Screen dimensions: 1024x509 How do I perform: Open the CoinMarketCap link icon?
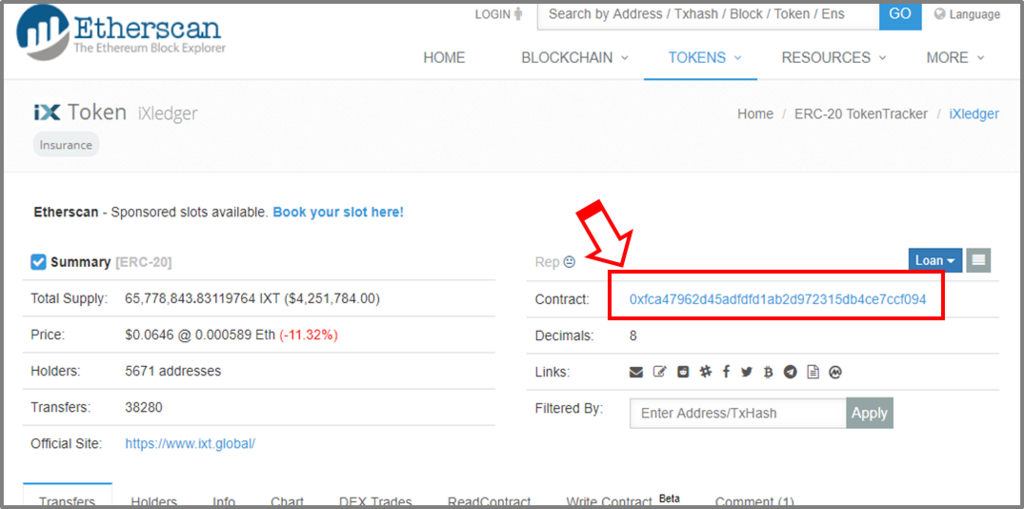(835, 372)
